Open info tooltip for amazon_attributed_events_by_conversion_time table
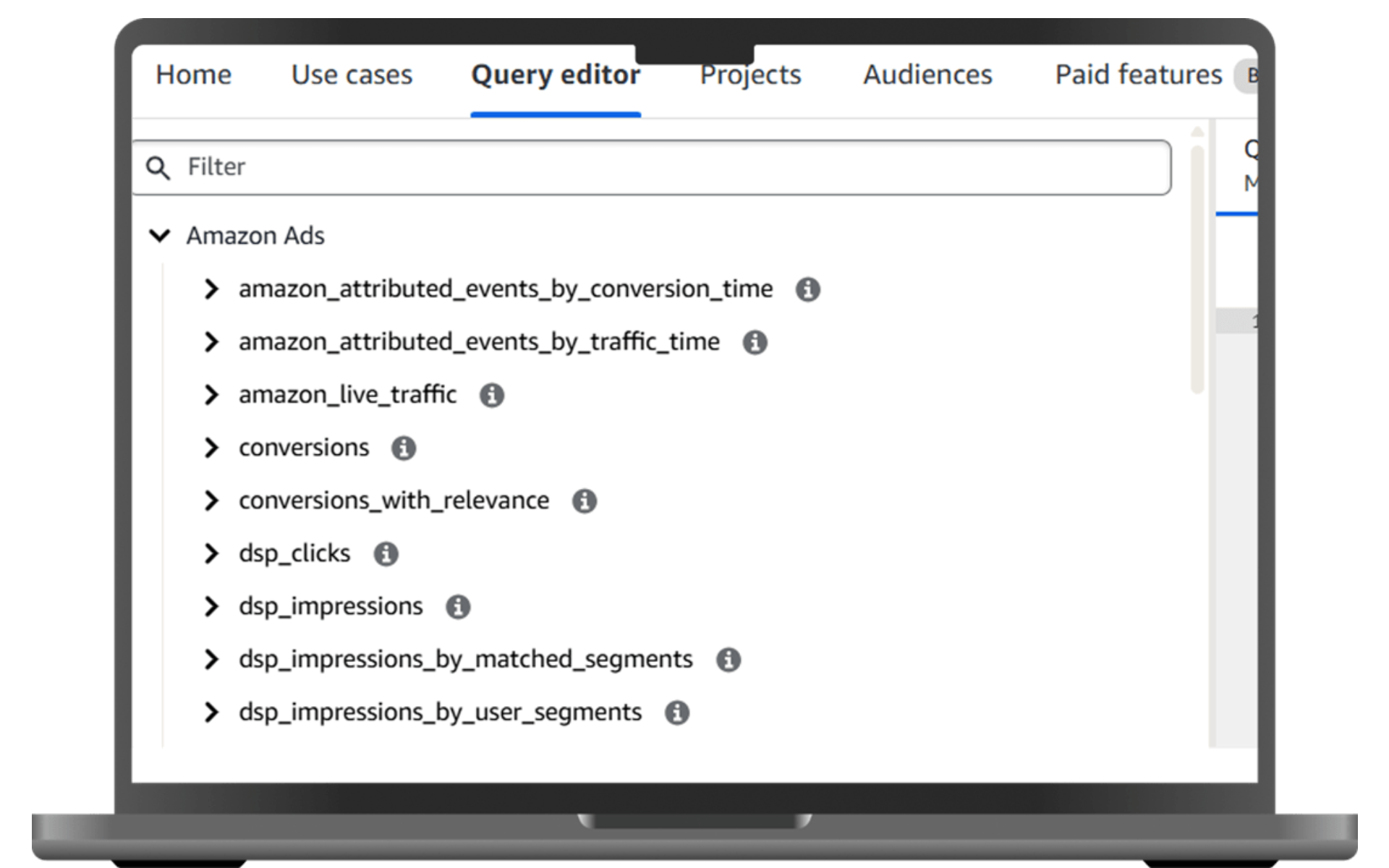This screenshot has width=1389, height=868. (808, 289)
